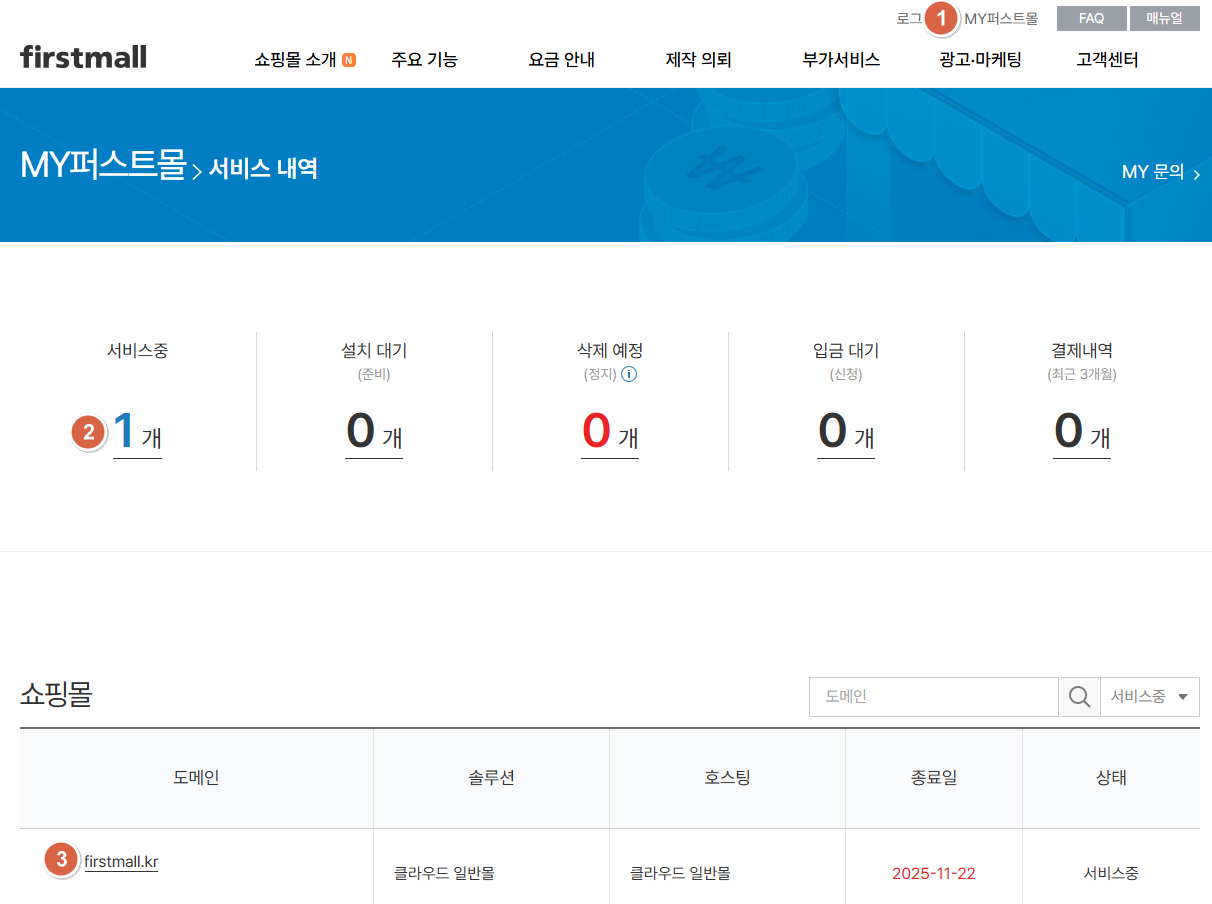Click the 종료일 date 2025-11-22
Image resolution: width=1212 pixels, height=904 pixels.
(934, 873)
